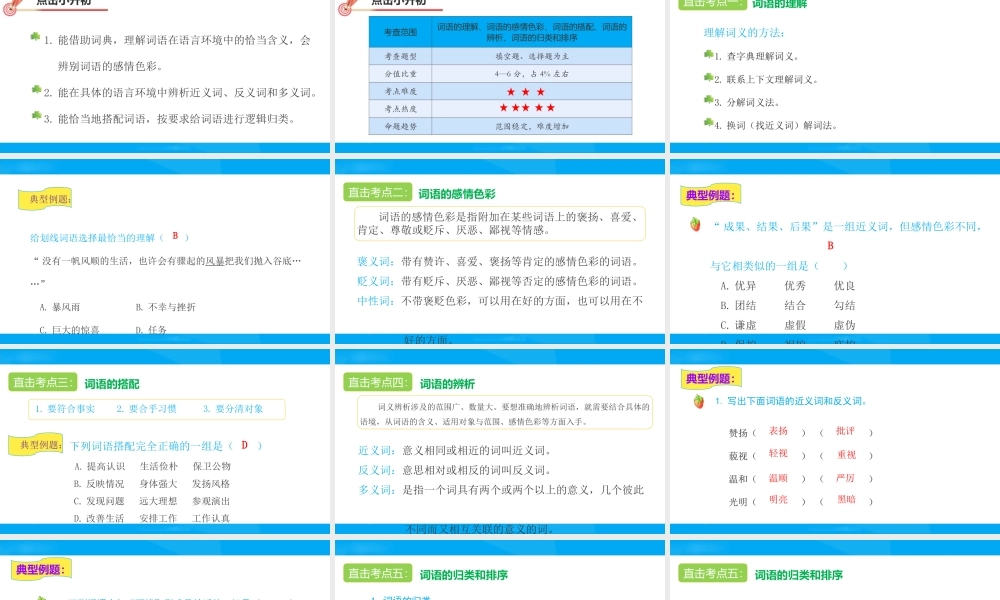Click the '1. 要符合事实' tip
The width and height of the screenshot is (1000, 600).
coord(64,409)
